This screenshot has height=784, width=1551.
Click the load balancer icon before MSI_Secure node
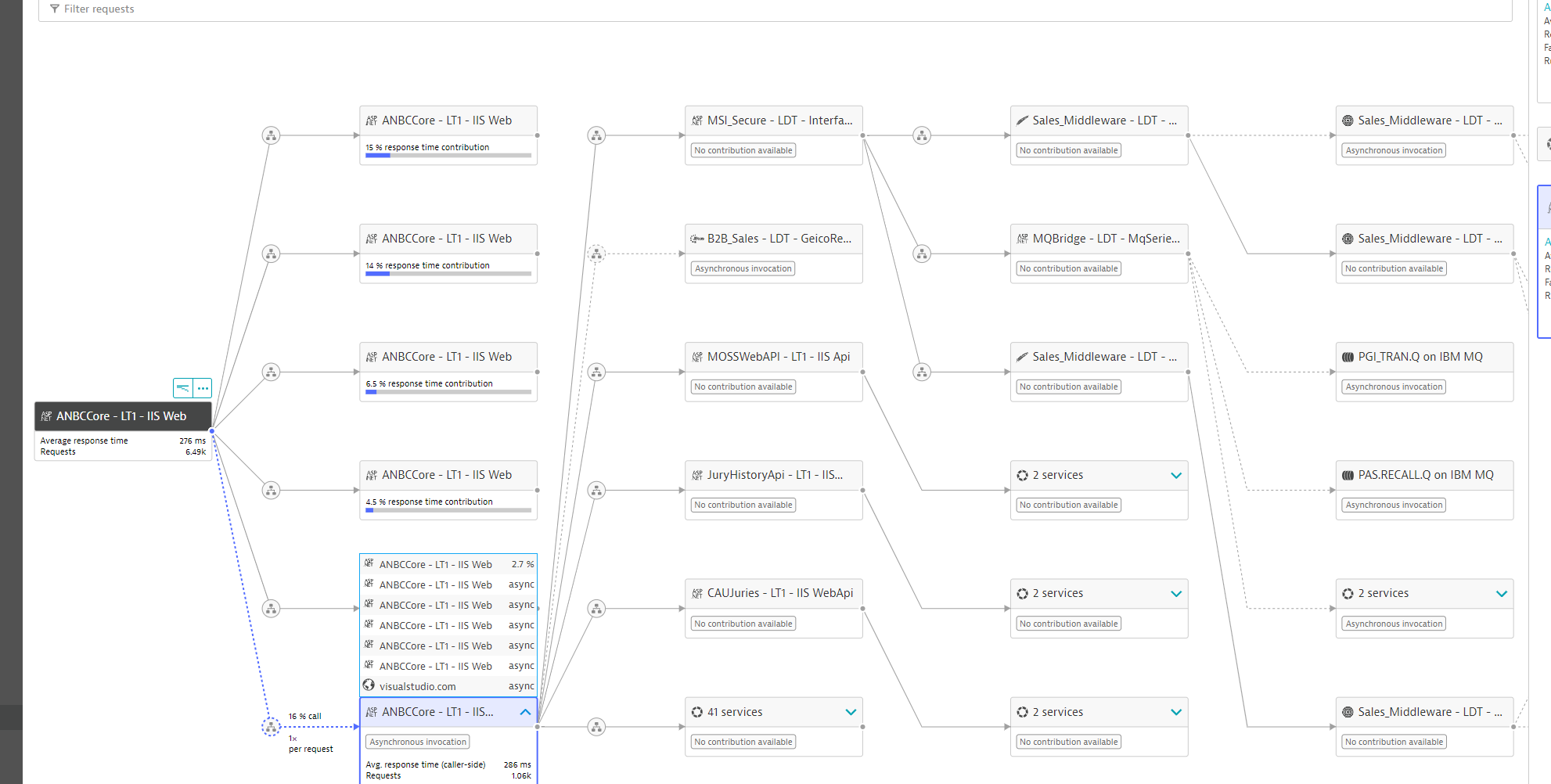(x=596, y=135)
